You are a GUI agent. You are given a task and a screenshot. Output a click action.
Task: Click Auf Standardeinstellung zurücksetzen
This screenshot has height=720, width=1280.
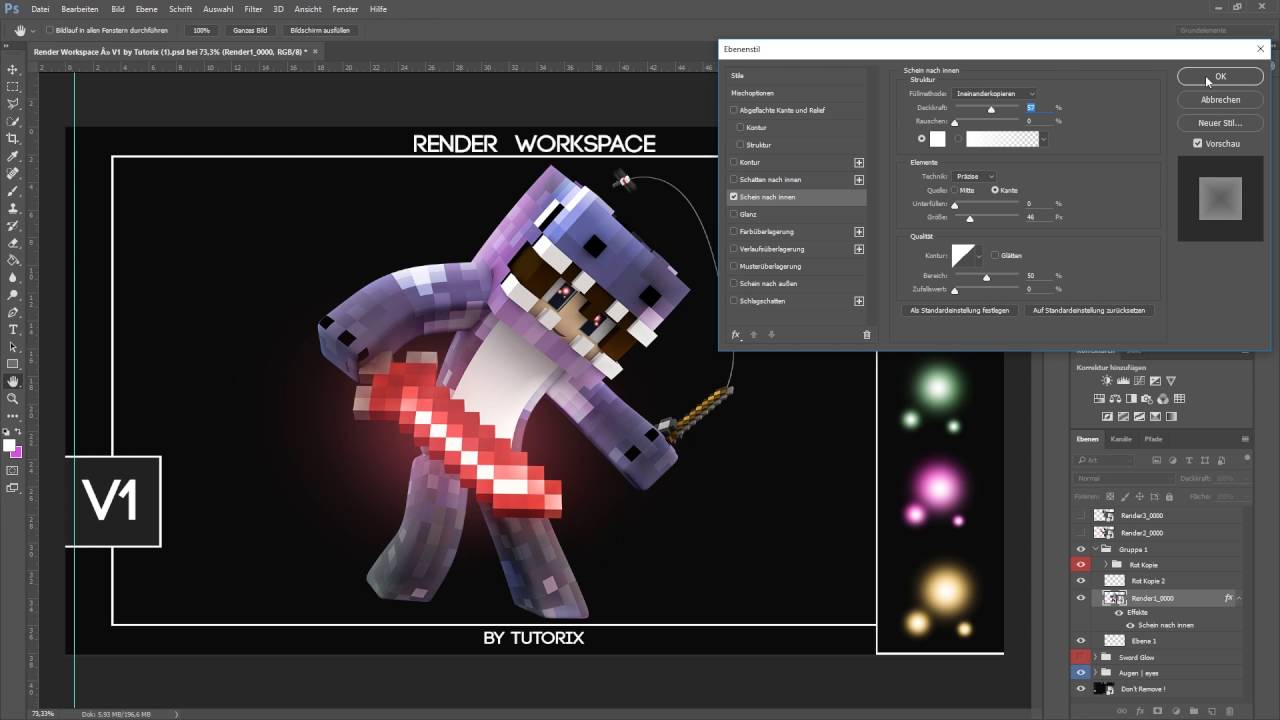[1089, 310]
